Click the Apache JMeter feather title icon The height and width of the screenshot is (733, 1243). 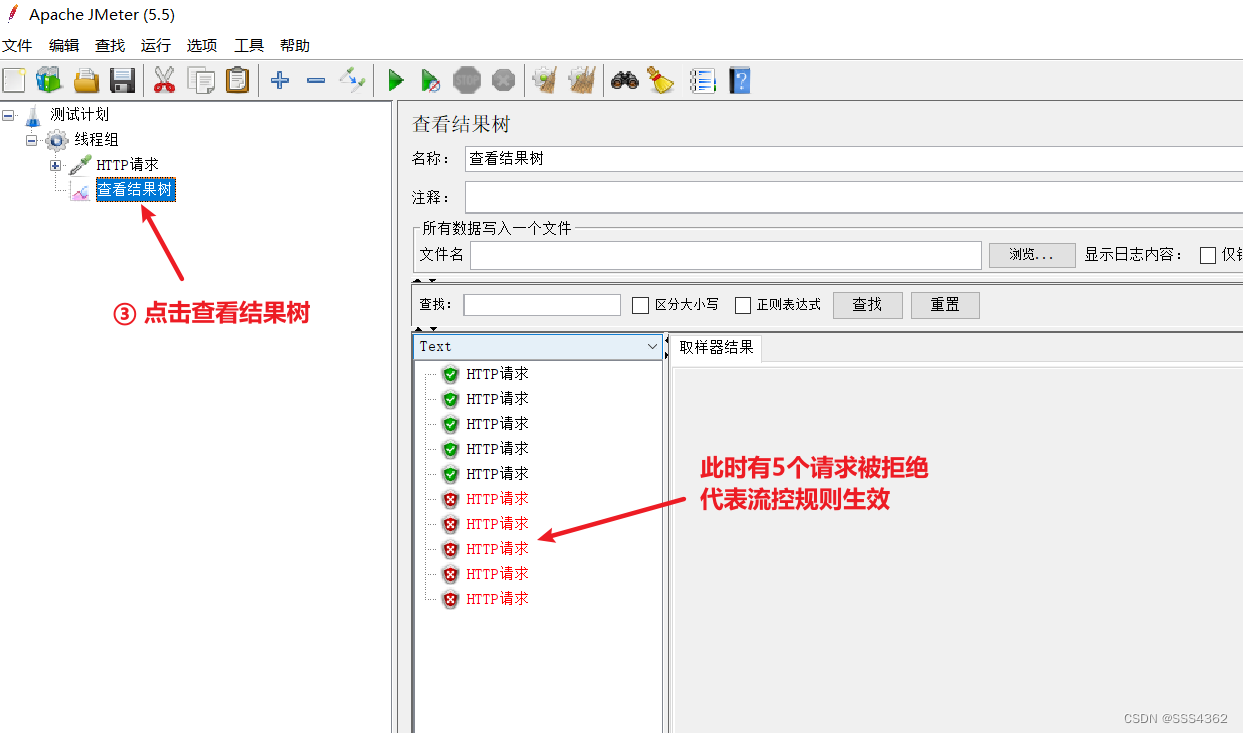point(11,14)
